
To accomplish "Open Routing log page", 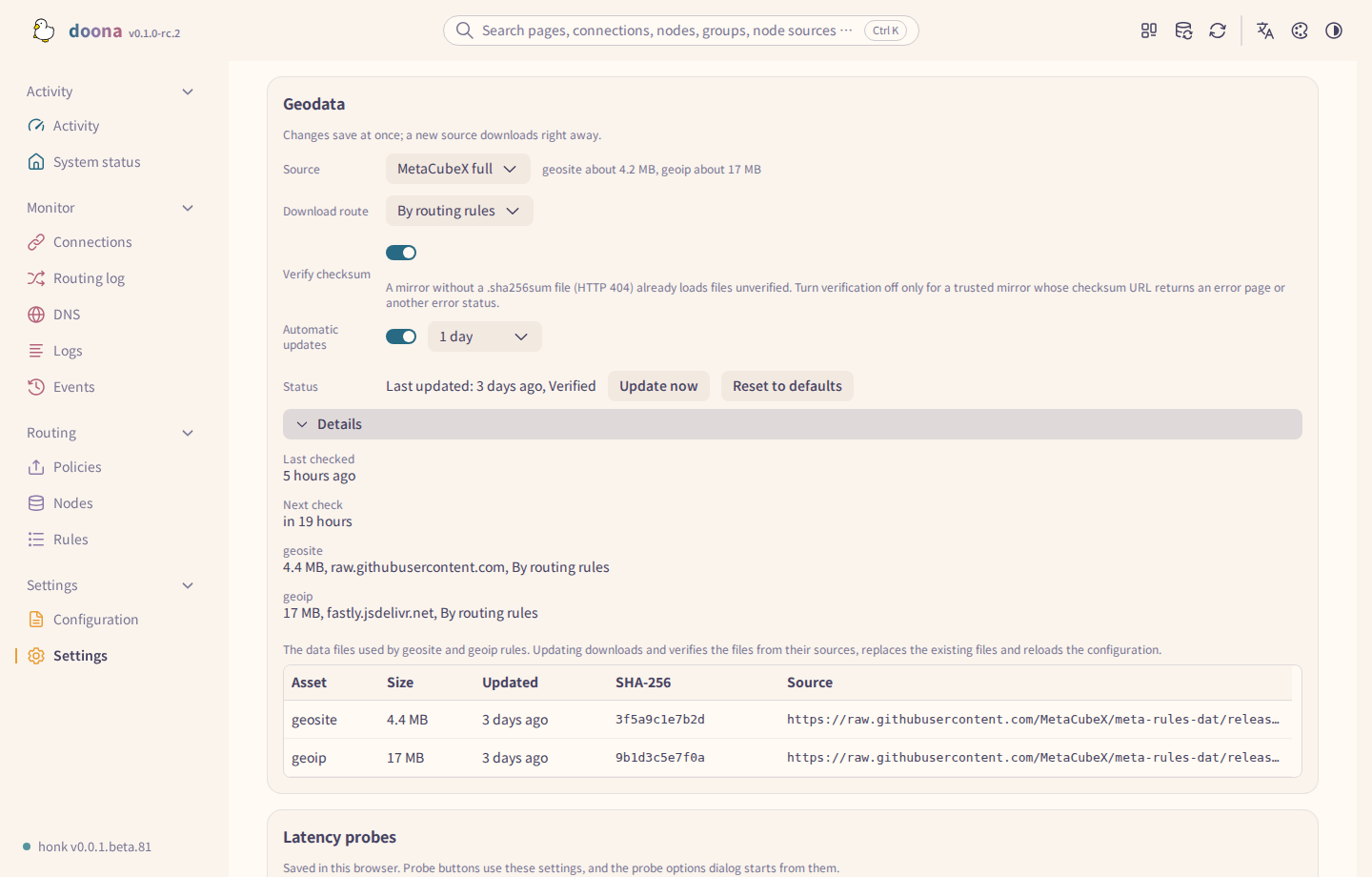I will coord(112,278).
